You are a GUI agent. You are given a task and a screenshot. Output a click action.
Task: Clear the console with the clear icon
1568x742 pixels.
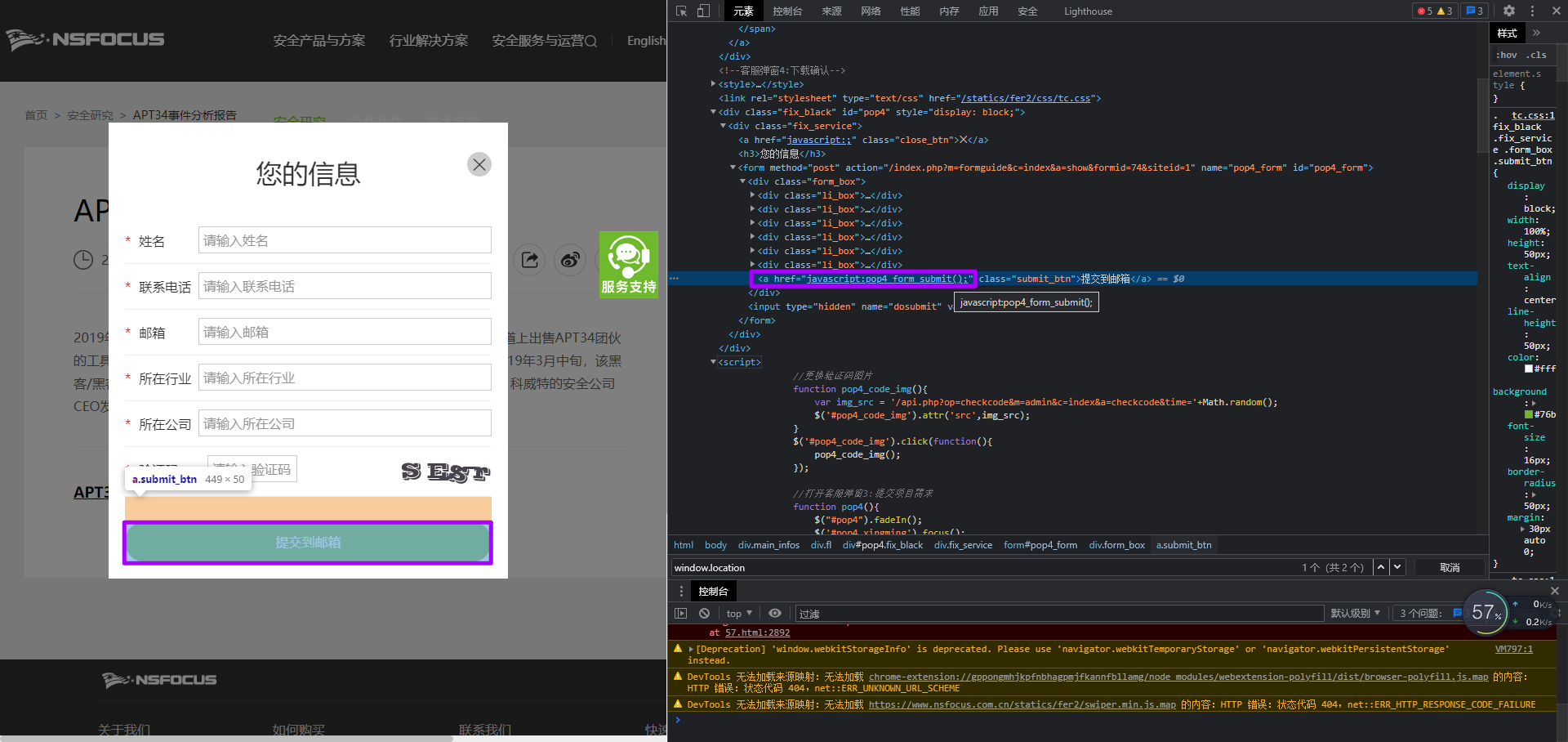coord(704,613)
